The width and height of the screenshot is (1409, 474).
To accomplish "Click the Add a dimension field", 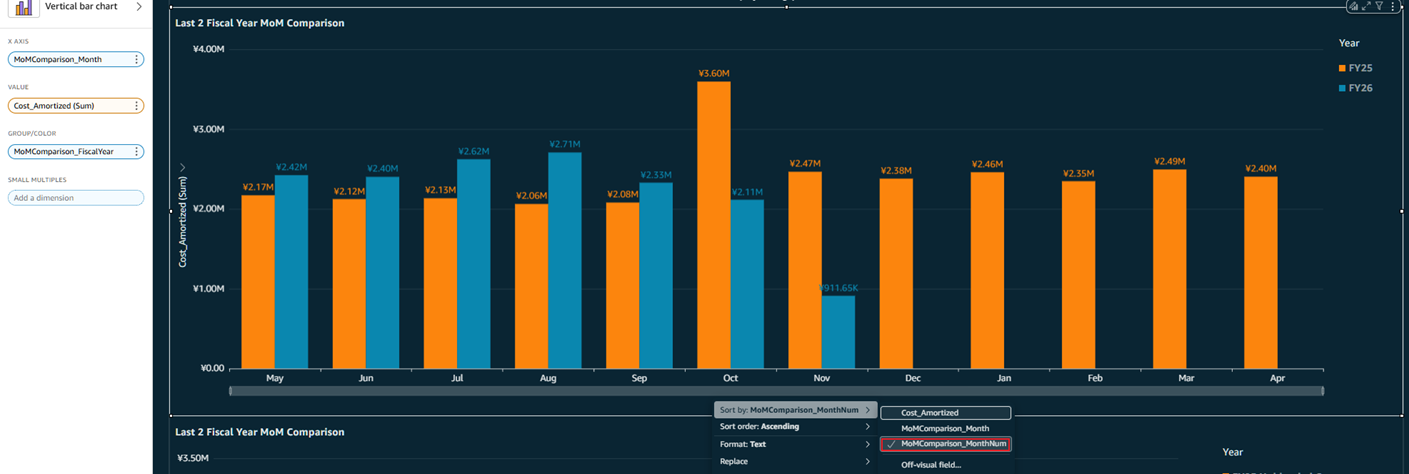I will click(76, 198).
